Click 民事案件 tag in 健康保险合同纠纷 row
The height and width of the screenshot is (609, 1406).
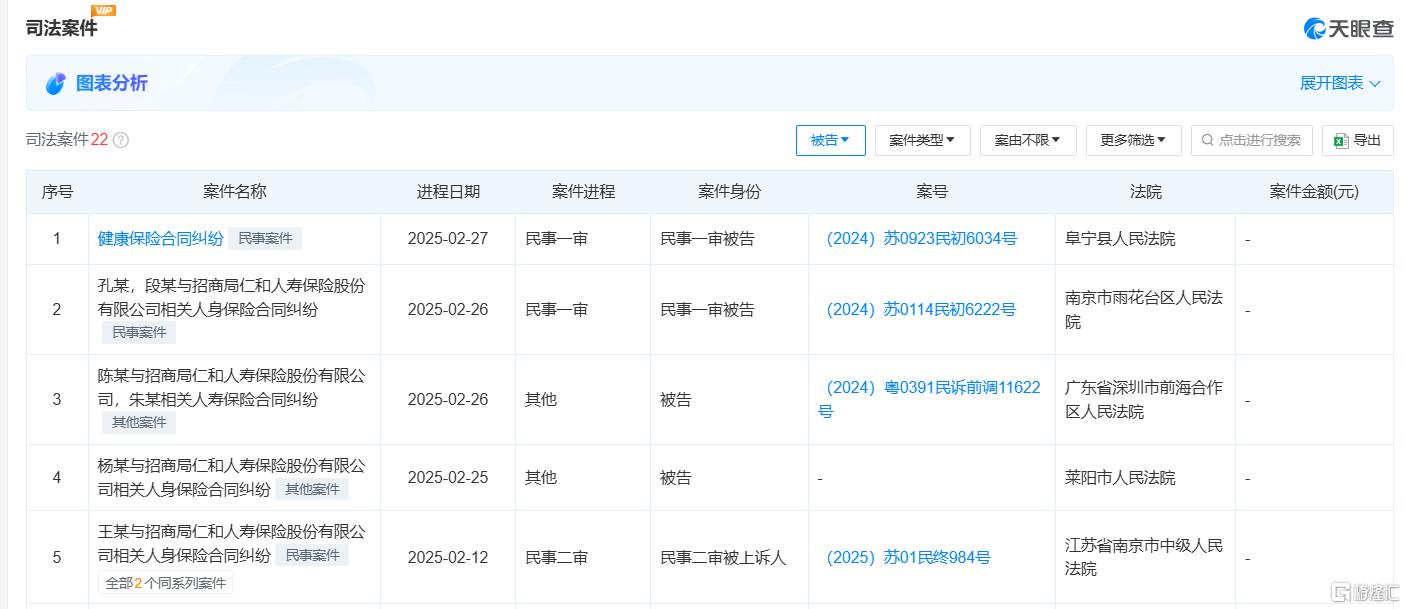click(265, 238)
